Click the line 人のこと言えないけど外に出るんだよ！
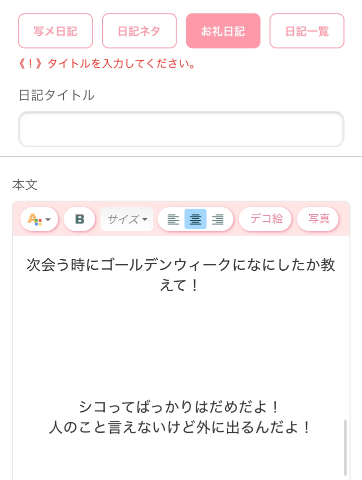362x480 pixels. pyautogui.click(x=180, y=427)
